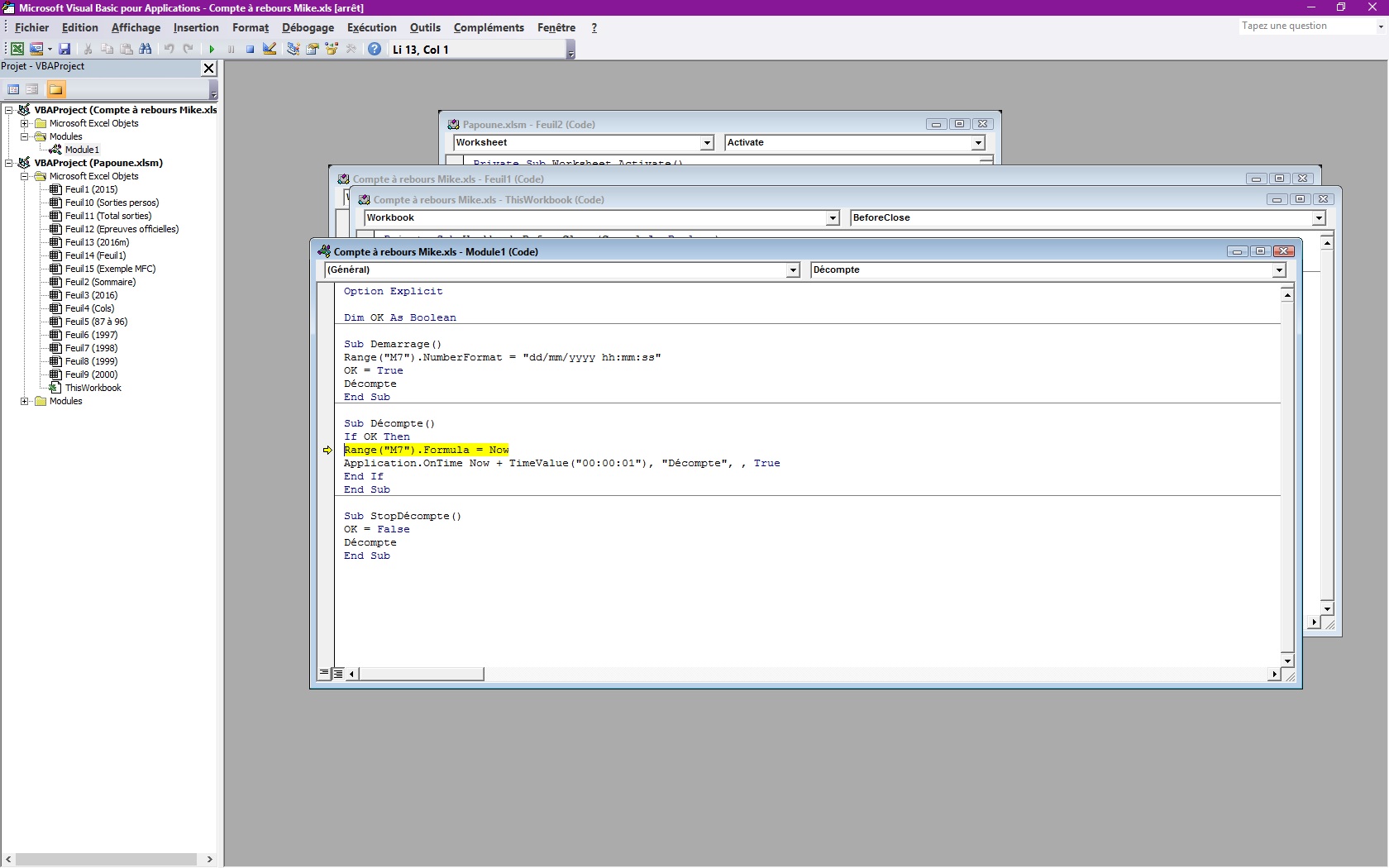Screen dimensions: 1389x868
Task: Click the highlighted Range("M7").Formula = Now line
Action: pyautogui.click(x=427, y=450)
